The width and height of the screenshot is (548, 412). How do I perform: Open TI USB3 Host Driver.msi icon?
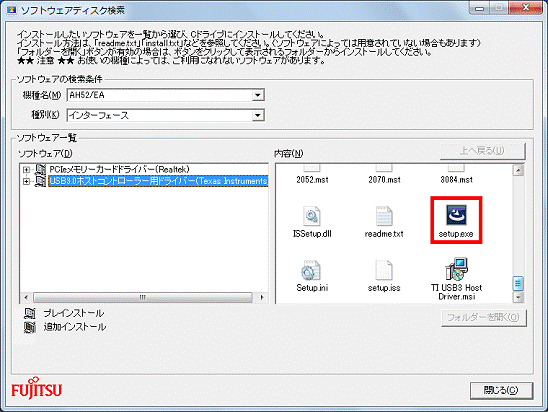(x=456, y=269)
